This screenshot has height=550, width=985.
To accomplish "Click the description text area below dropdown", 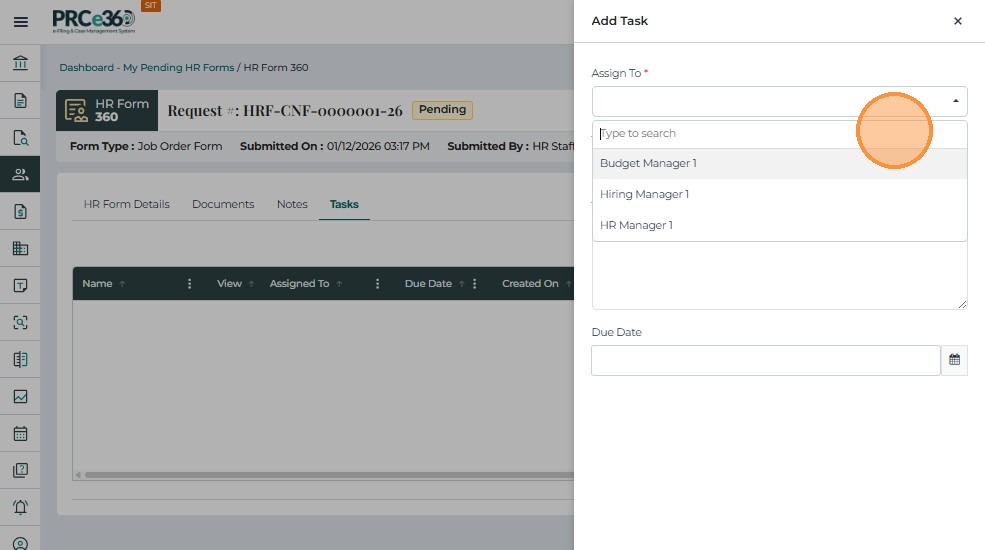I will click(x=780, y=275).
